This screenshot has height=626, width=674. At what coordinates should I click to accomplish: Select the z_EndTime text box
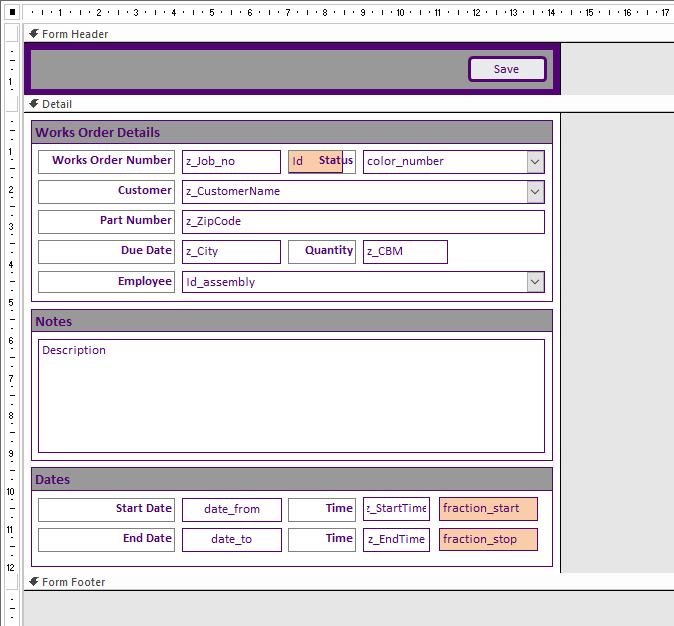pyautogui.click(x=396, y=540)
